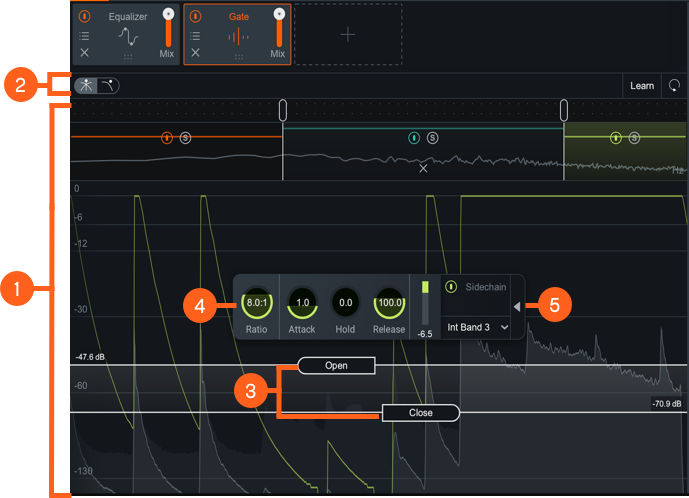Bypass band 3 with the green power icon
The image size is (689, 498).
tap(616, 138)
